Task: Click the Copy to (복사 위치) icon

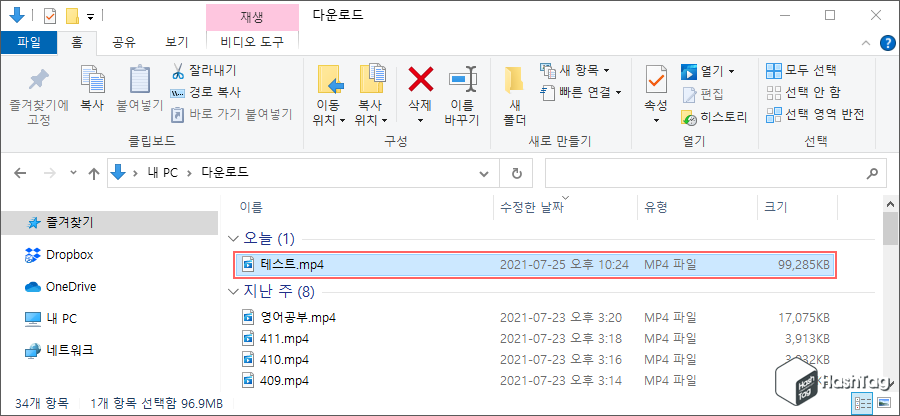Action: coord(372,80)
